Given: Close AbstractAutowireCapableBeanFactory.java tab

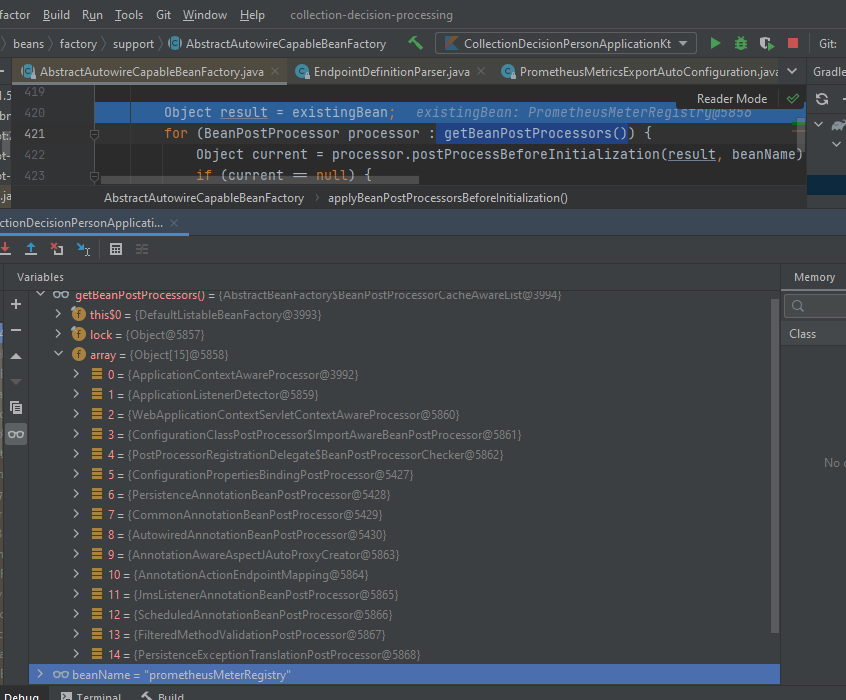Looking at the screenshot, I should point(275,71).
